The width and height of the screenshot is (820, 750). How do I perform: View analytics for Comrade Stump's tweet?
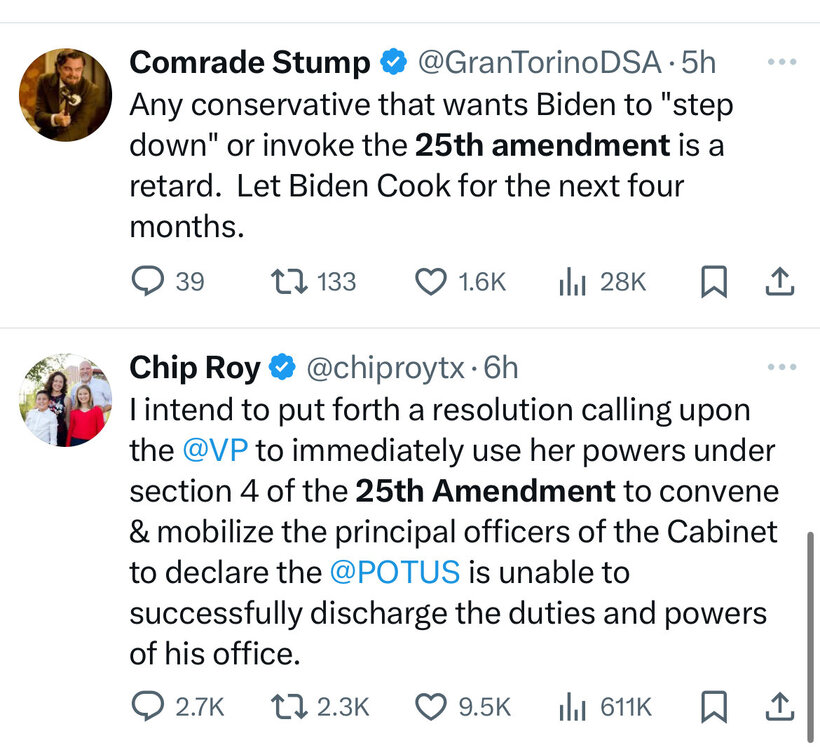(x=571, y=283)
